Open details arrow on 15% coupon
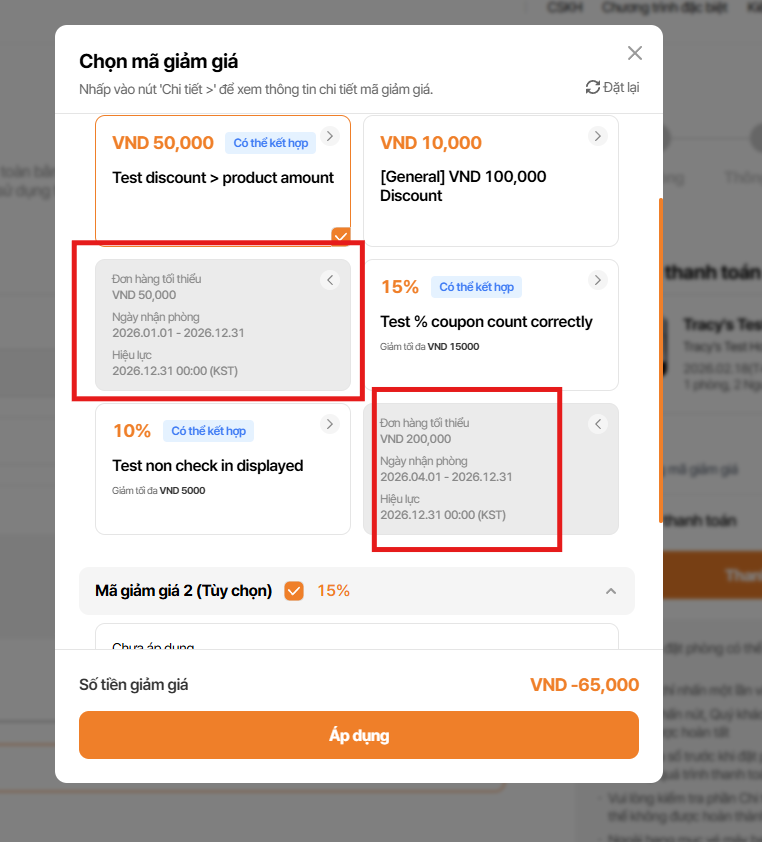The width and height of the screenshot is (762, 842). pyautogui.click(x=597, y=280)
